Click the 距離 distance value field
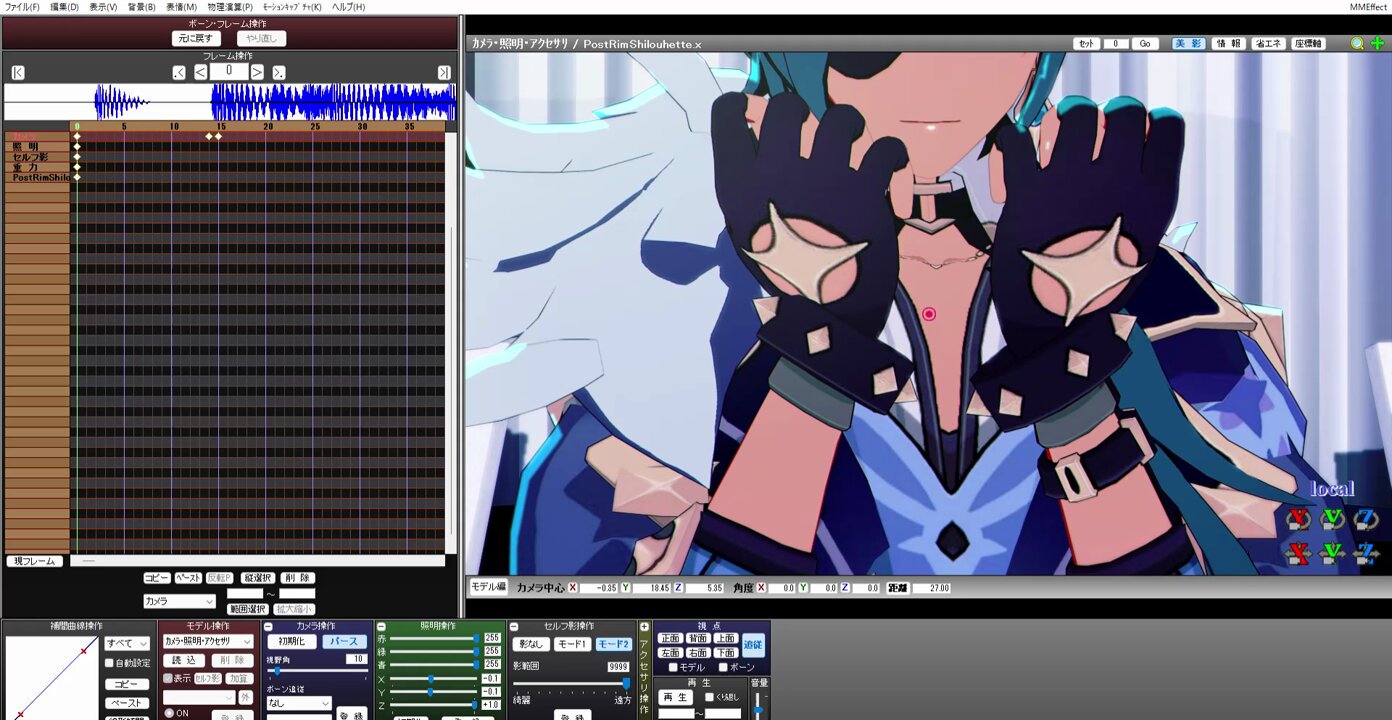The image size is (1392, 720). click(x=931, y=588)
